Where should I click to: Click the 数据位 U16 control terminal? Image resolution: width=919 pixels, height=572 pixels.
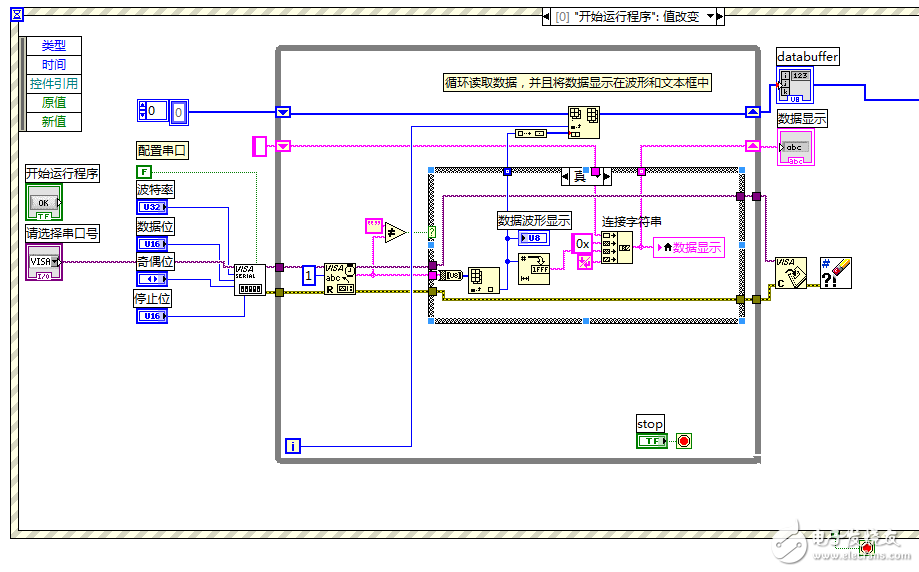pyautogui.click(x=152, y=244)
